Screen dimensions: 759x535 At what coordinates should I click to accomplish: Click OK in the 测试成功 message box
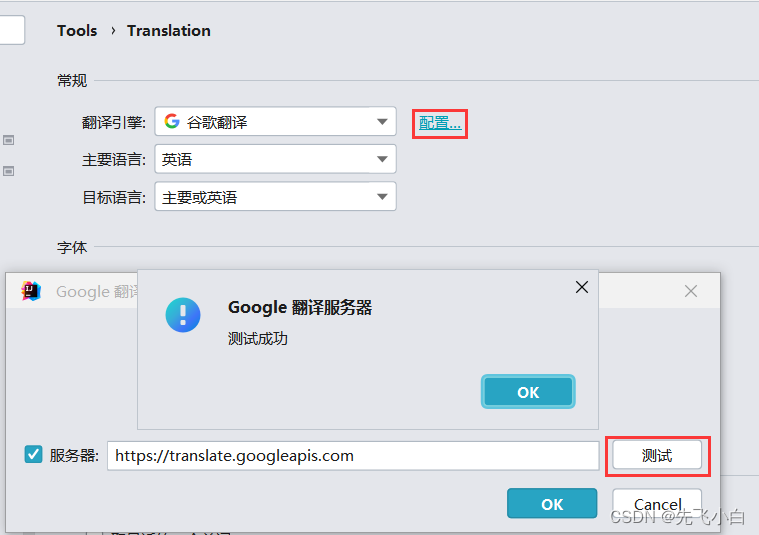click(528, 392)
